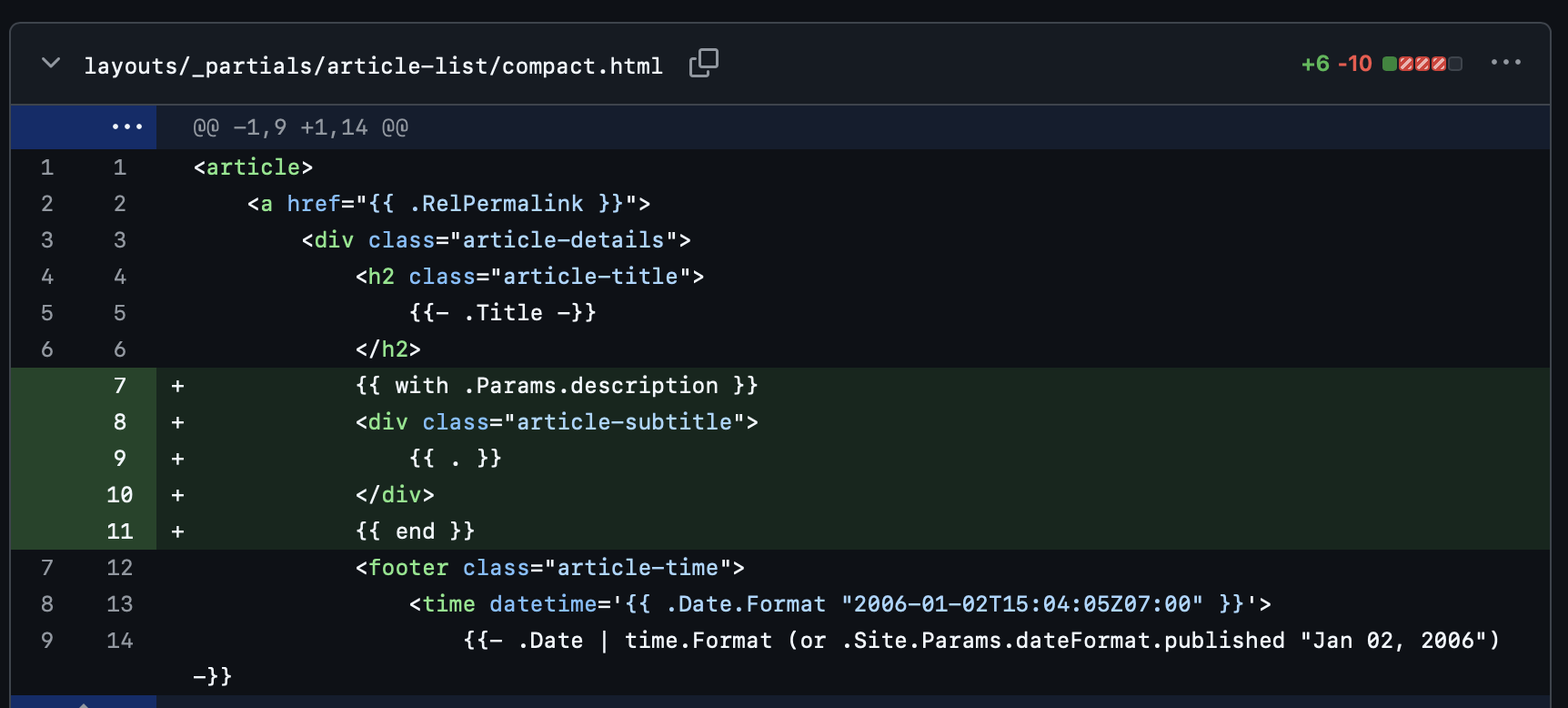Click the diffstat colored squares indicator

pyautogui.click(x=1422, y=64)
